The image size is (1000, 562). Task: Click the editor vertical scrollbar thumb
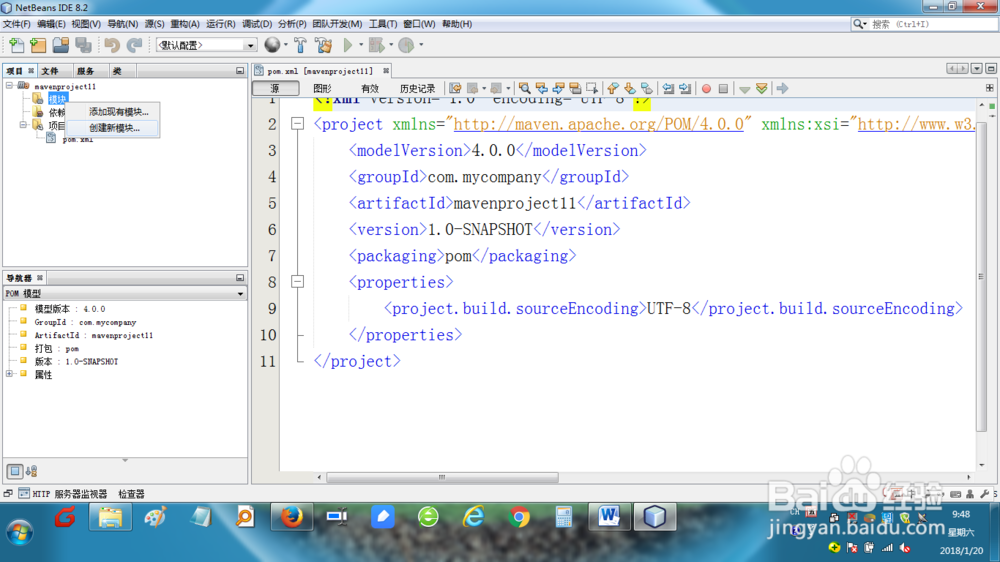pyautogui.click(x=981, y=276)
